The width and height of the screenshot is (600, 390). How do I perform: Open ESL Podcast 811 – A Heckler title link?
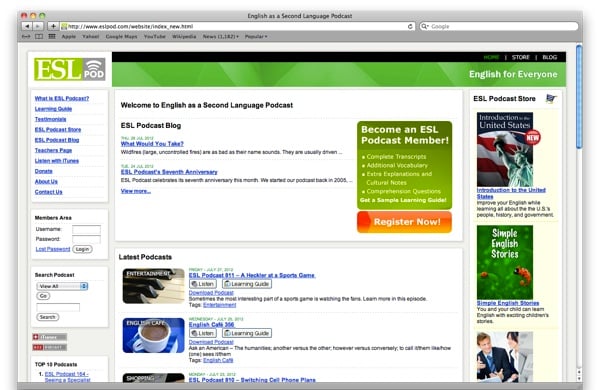coord(252,275)
